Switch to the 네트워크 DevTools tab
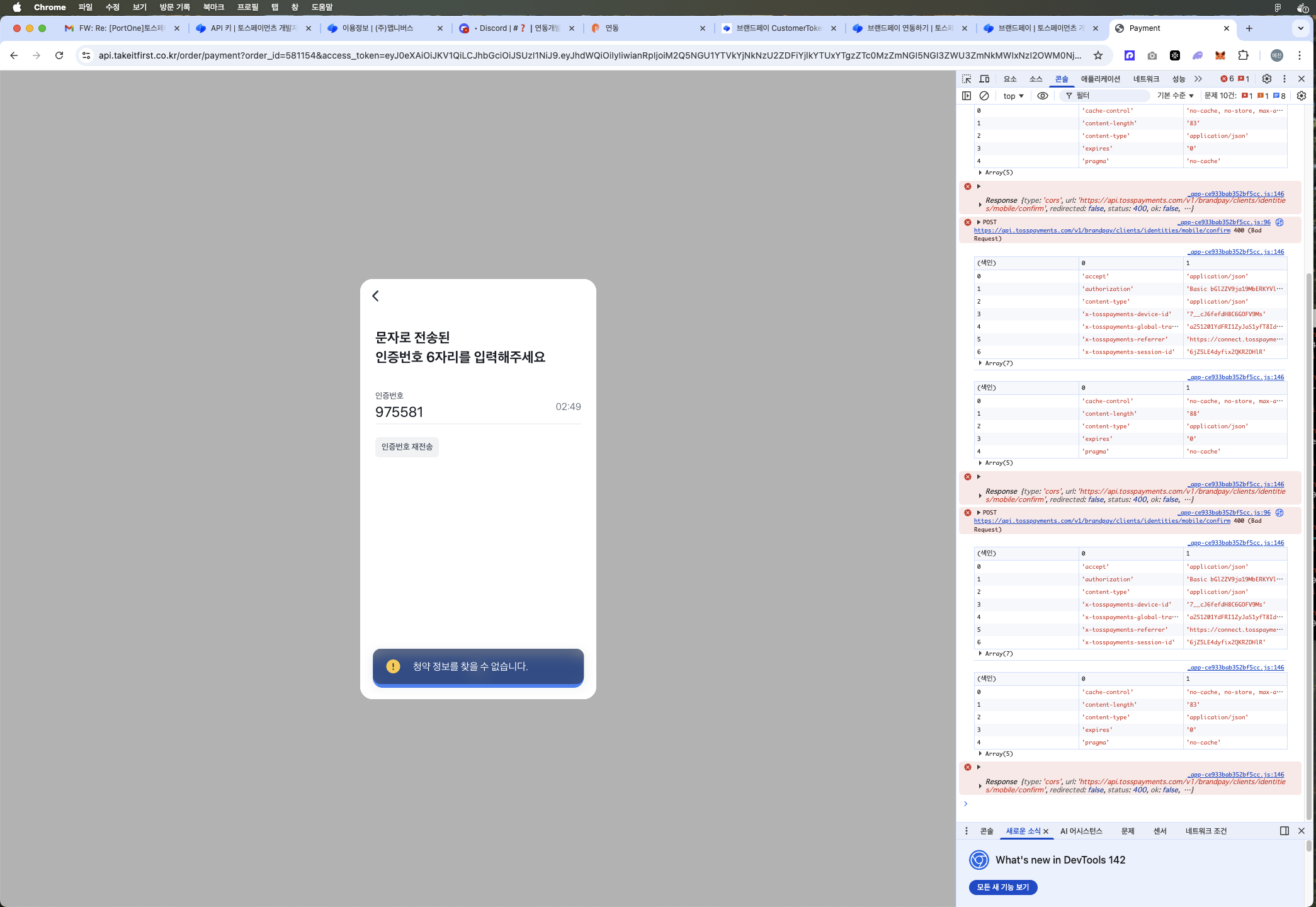Viewport: 1316px width, 907px height. click(x=1146, y=79)
